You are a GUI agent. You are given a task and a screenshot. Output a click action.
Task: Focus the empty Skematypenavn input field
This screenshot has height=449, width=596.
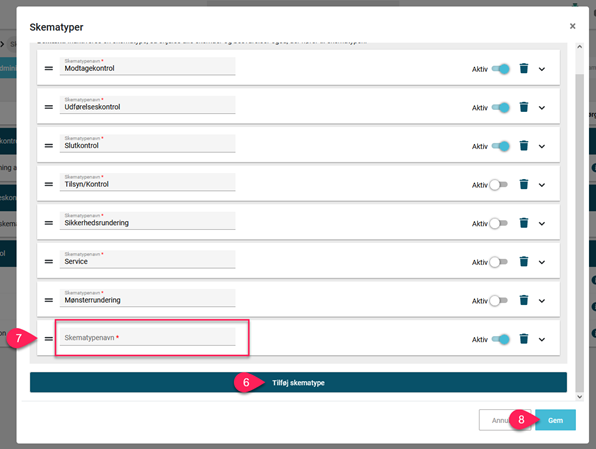pos(147,337)
